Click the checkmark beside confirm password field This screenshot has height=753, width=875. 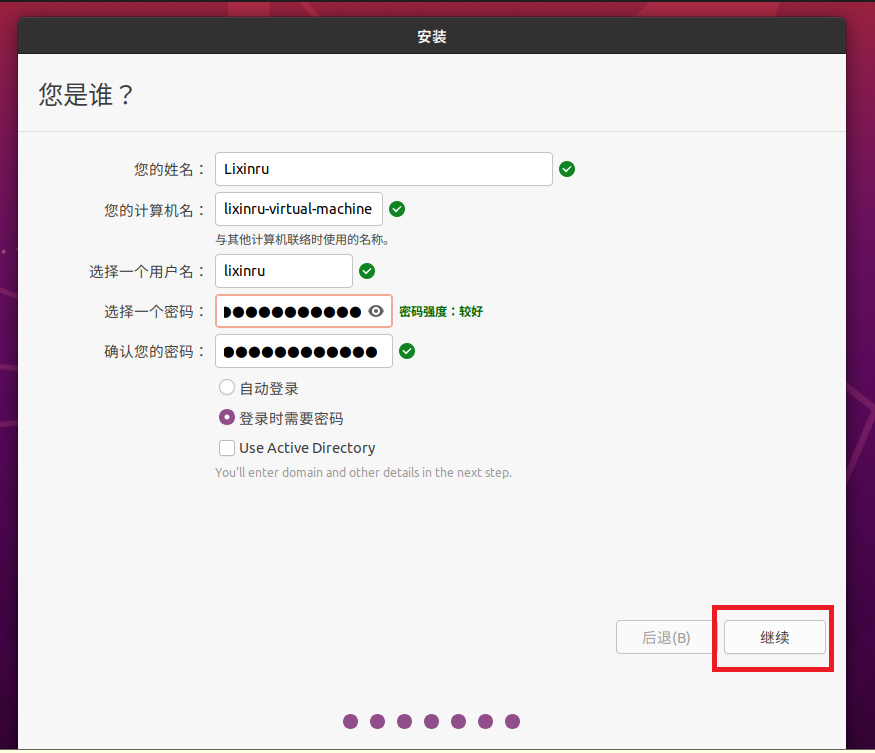[407, 351]
